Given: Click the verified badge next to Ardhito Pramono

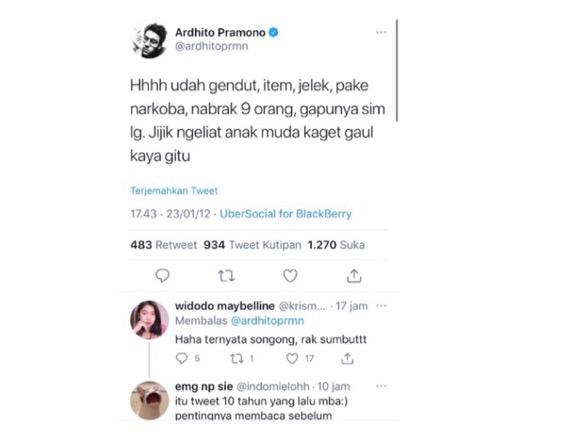Looking at the screenshot, I should (x=273, y=32).
